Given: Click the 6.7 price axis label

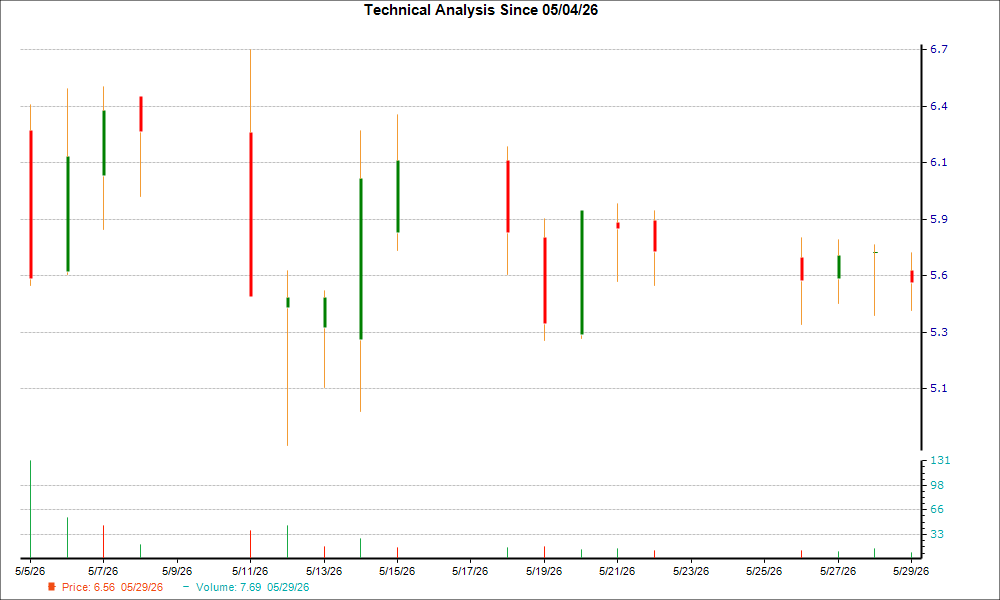Looking at the screenshot, I should pyautogui.click(x=939, y=50).
